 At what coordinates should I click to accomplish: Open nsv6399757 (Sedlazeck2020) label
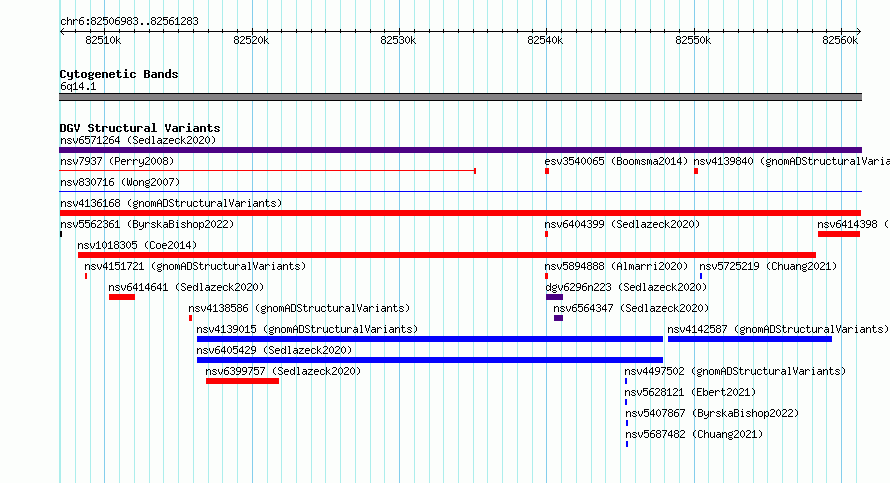(283, 371)
